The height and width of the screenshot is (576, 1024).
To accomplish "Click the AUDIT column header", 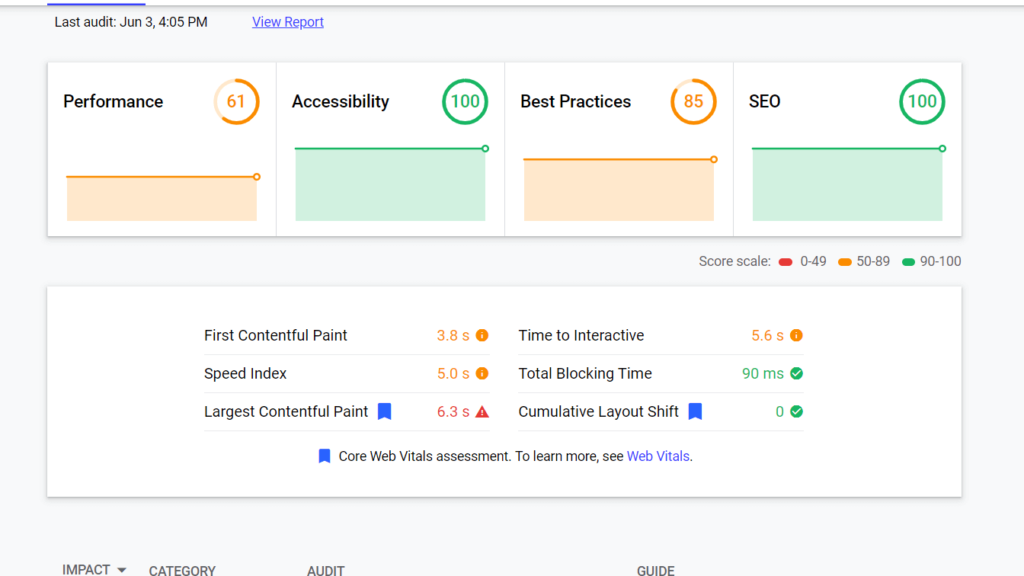I will pos(325,570).
